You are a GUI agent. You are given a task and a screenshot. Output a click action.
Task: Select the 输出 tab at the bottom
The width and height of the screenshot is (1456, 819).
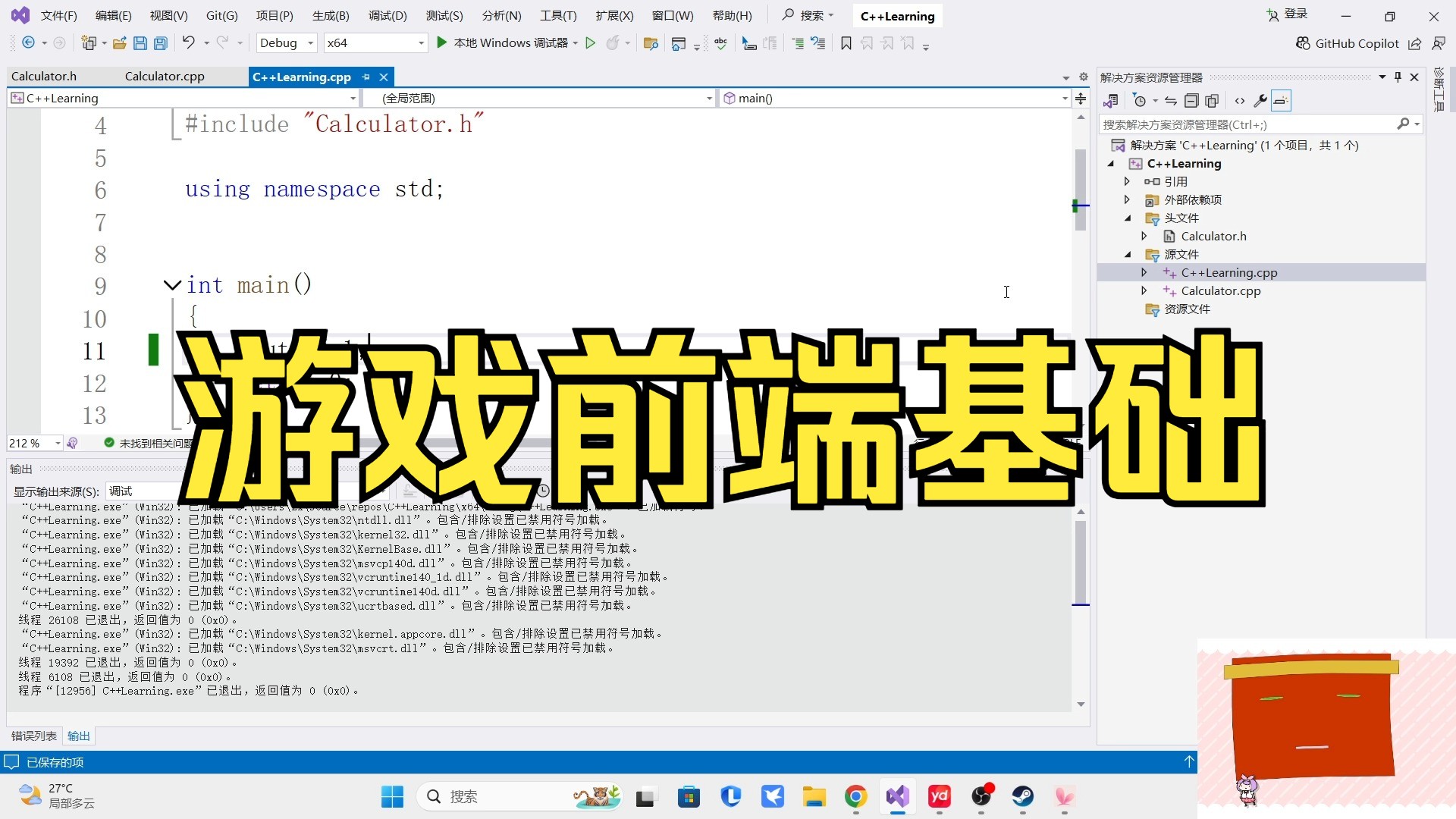[x=79, y=736]
